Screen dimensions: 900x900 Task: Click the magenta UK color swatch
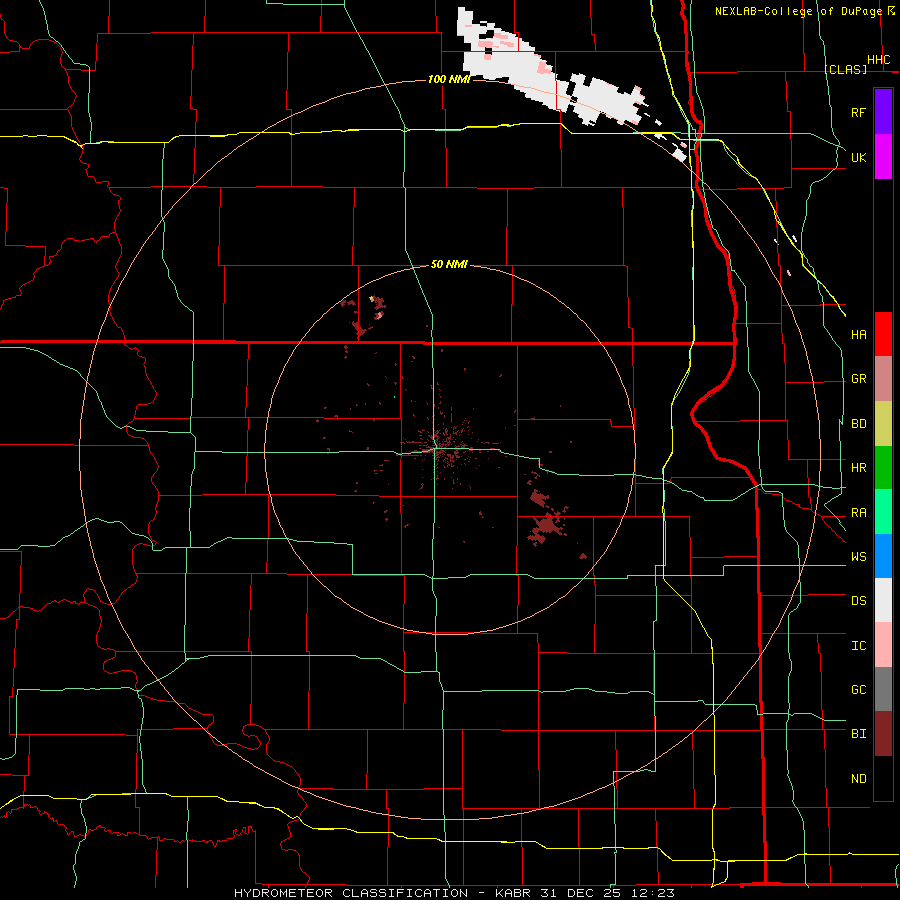click(883, 157)
